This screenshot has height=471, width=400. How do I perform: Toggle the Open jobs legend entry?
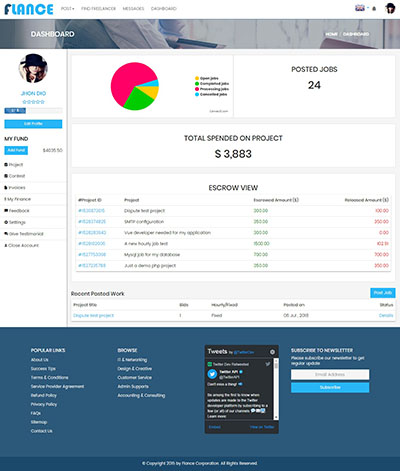tap(207, 78)
